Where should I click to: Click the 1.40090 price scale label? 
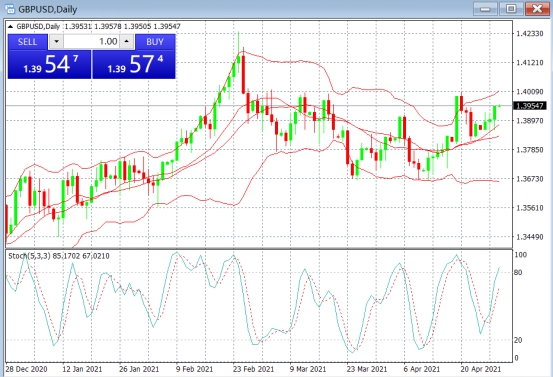click(530, 92)
